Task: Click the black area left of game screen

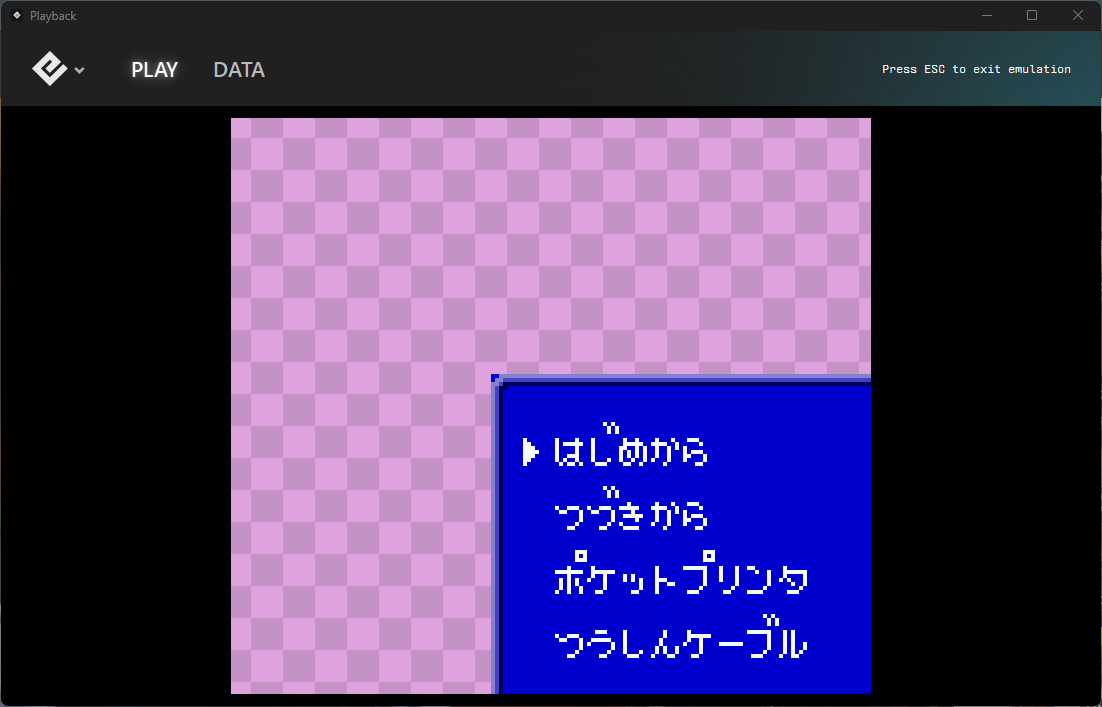Action: click(x=115, y=400)
